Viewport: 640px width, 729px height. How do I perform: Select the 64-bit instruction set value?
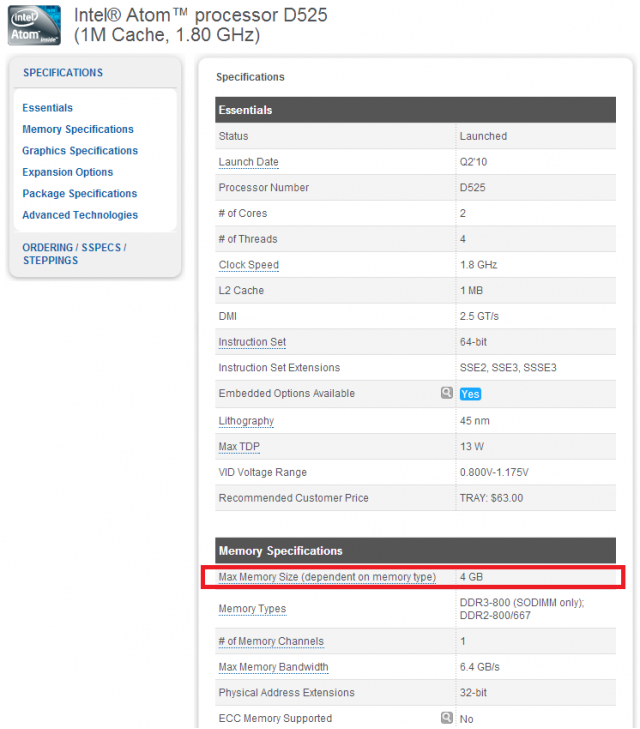[473, 342]
